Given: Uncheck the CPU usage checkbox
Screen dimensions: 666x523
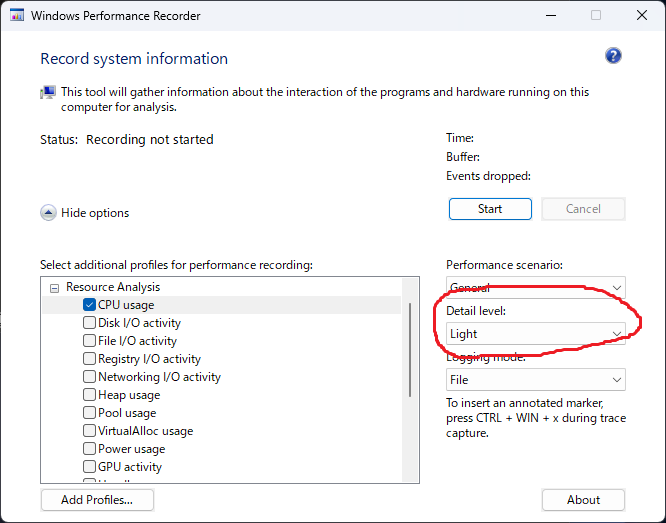Looking at the screenshot, I should tap(89, 305).
